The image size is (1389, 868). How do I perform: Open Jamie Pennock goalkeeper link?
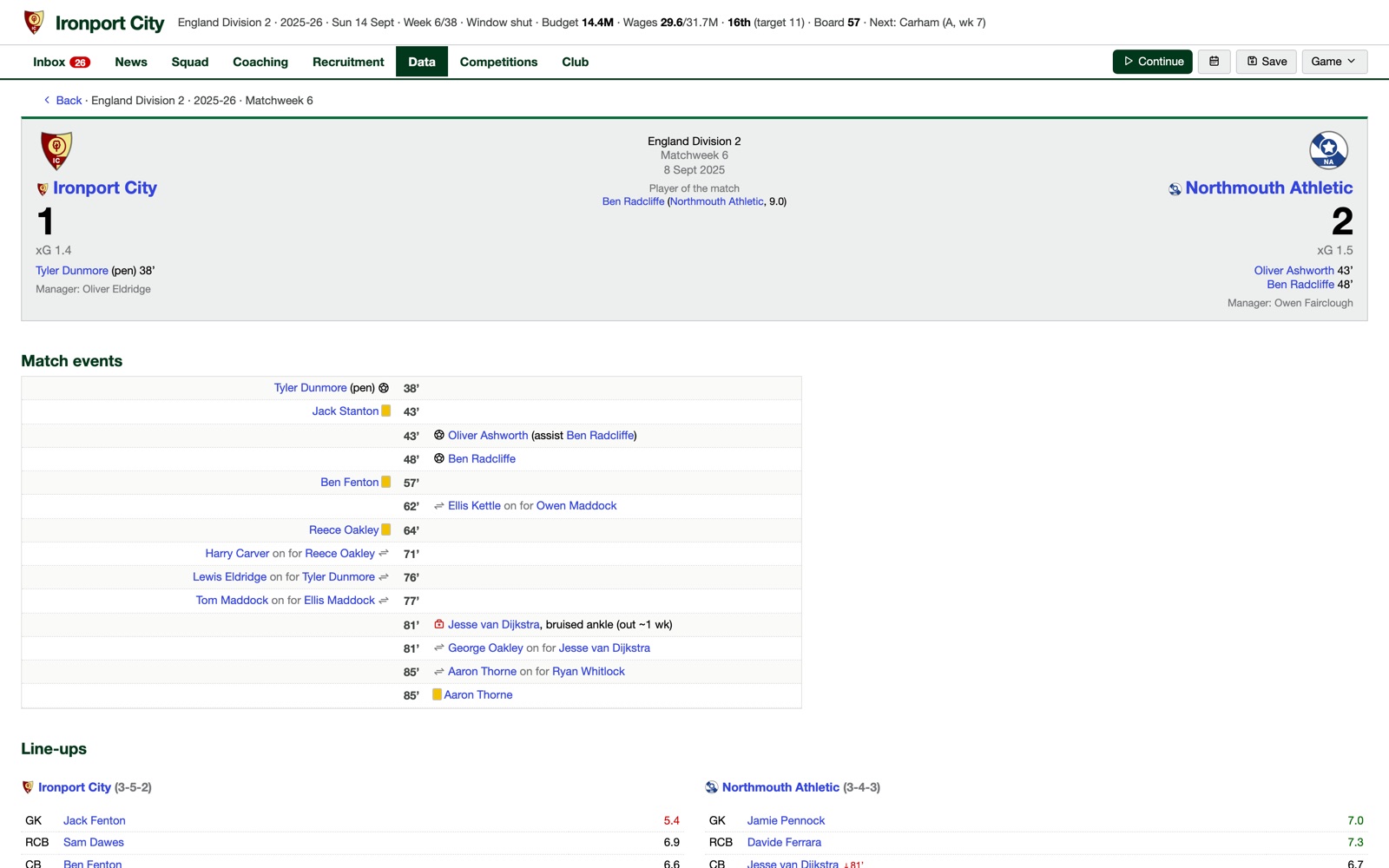pyautogui.click(x=786, y=820)
